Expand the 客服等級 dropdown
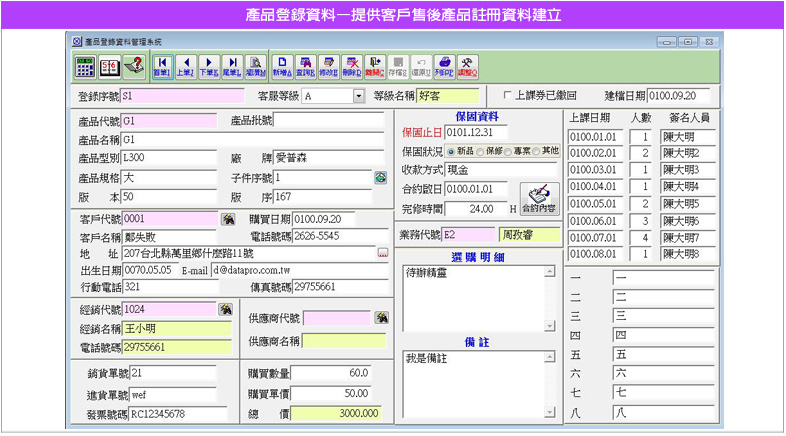Viewport: 786px width, 436px height. [x=358, y=97]
